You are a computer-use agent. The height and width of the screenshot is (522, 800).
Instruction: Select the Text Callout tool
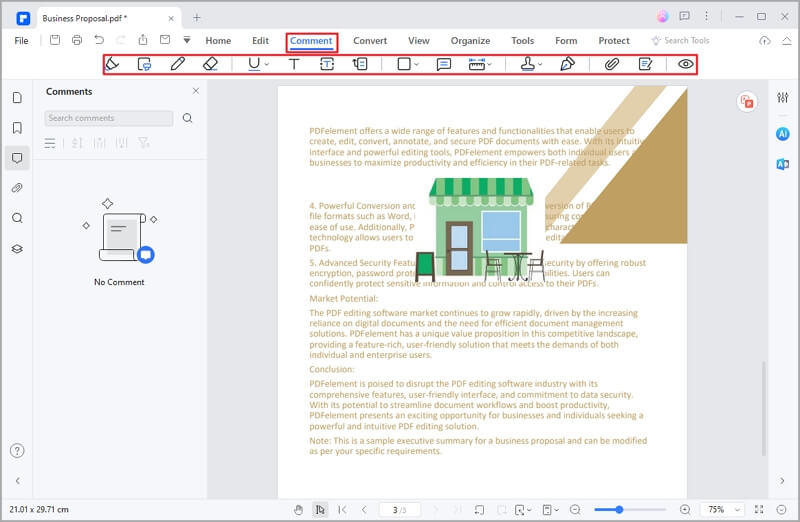click(360, 64)
